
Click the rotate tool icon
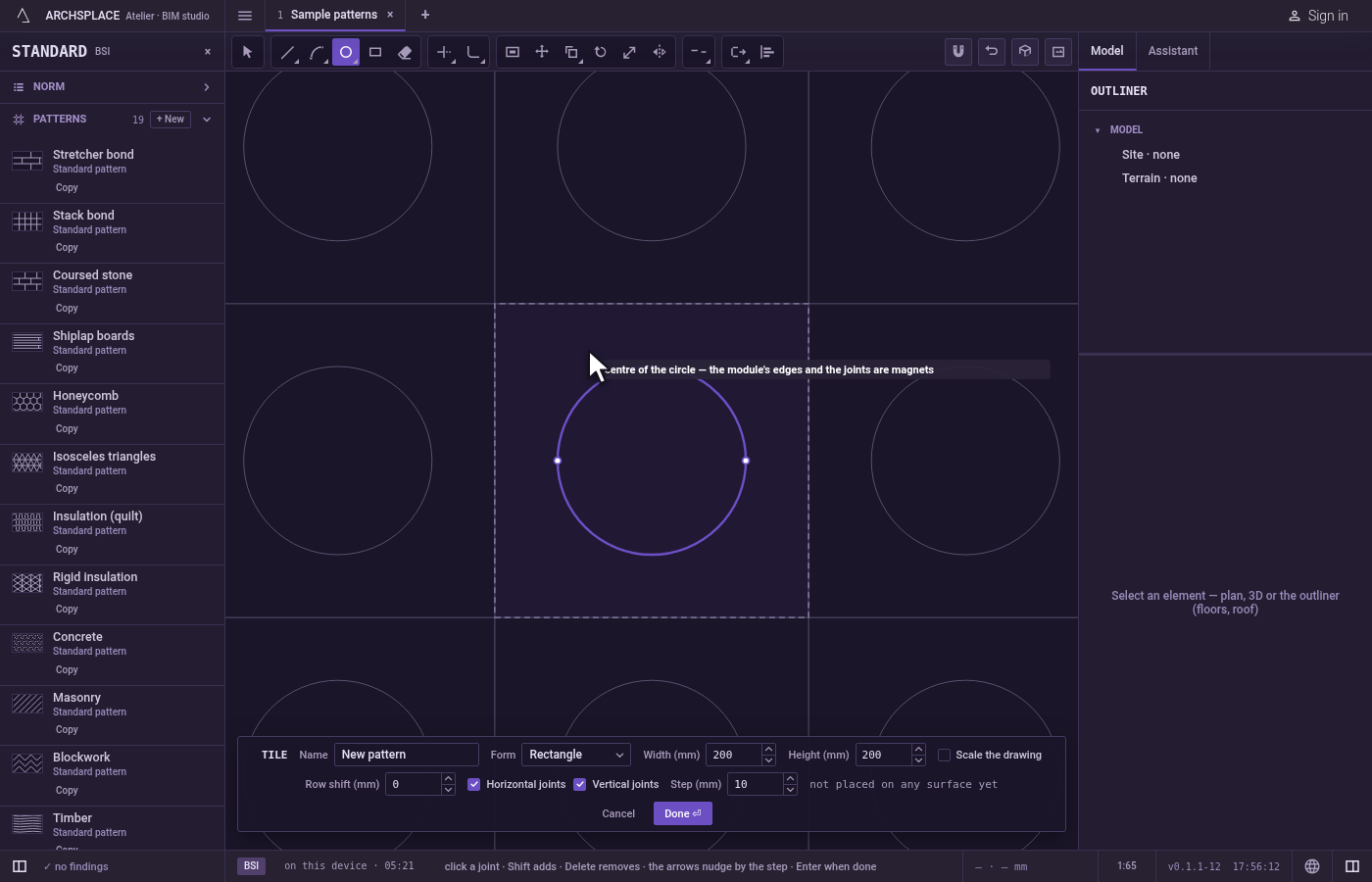pos(601,53)
